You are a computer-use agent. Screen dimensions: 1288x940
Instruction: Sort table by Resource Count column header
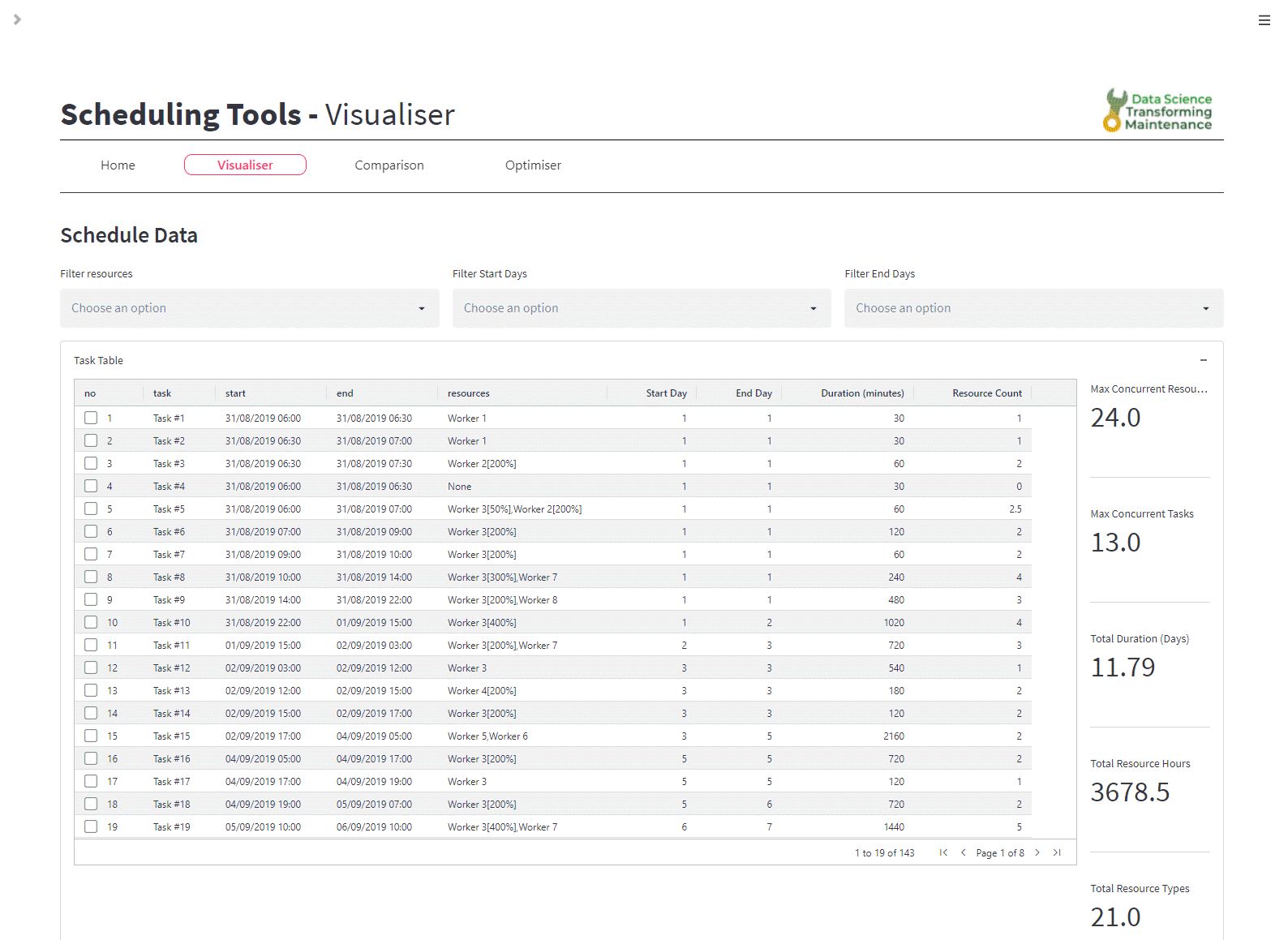(986, 393)
